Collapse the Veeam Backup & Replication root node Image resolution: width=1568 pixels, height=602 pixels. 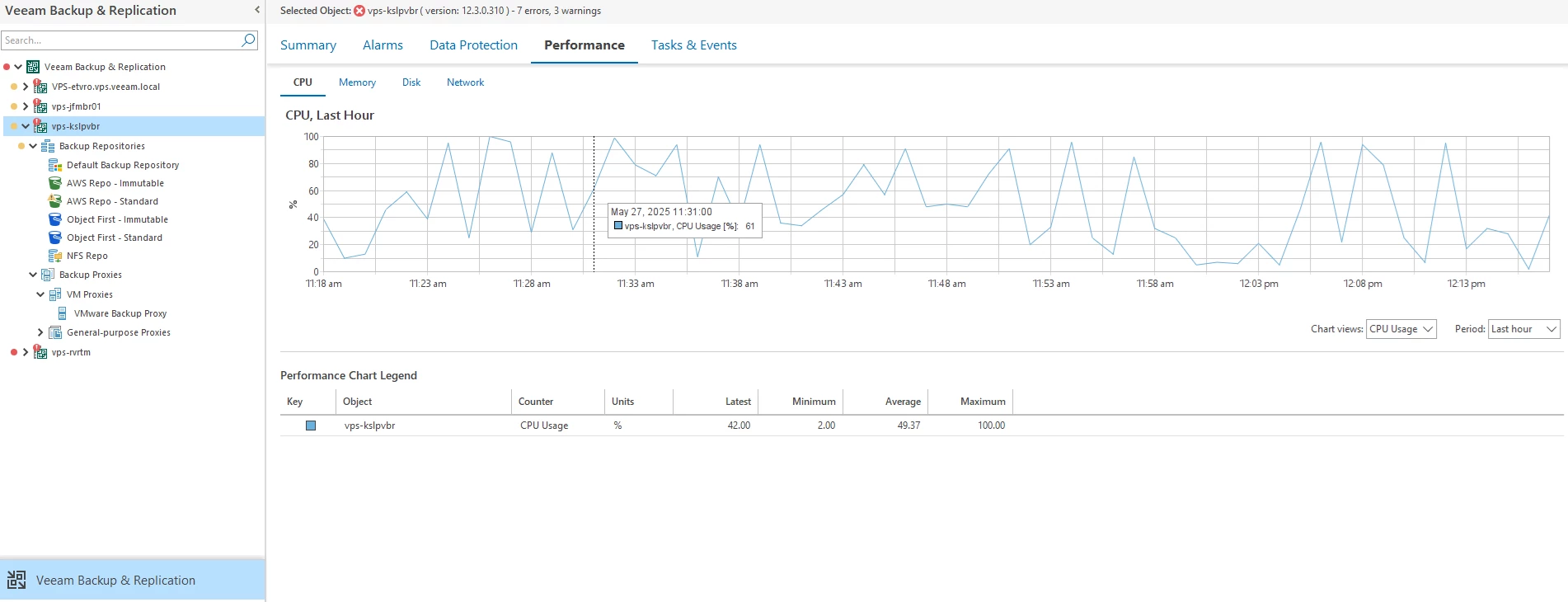tap(18, 67)
